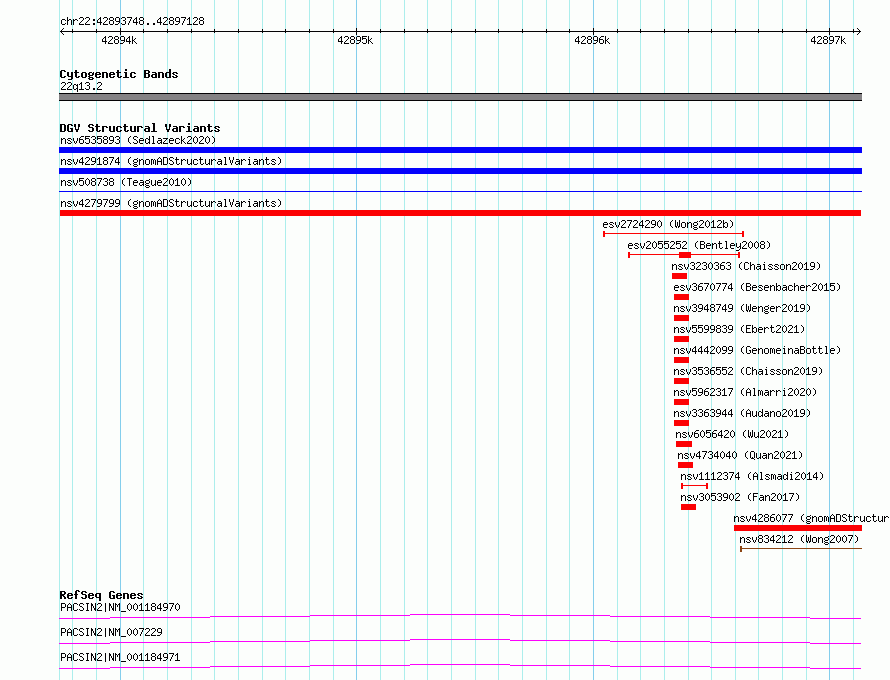The image size is (890, 680).
Task: Click the magenta line under PACSIN2|NM_007229
Action: coord(460,641)
